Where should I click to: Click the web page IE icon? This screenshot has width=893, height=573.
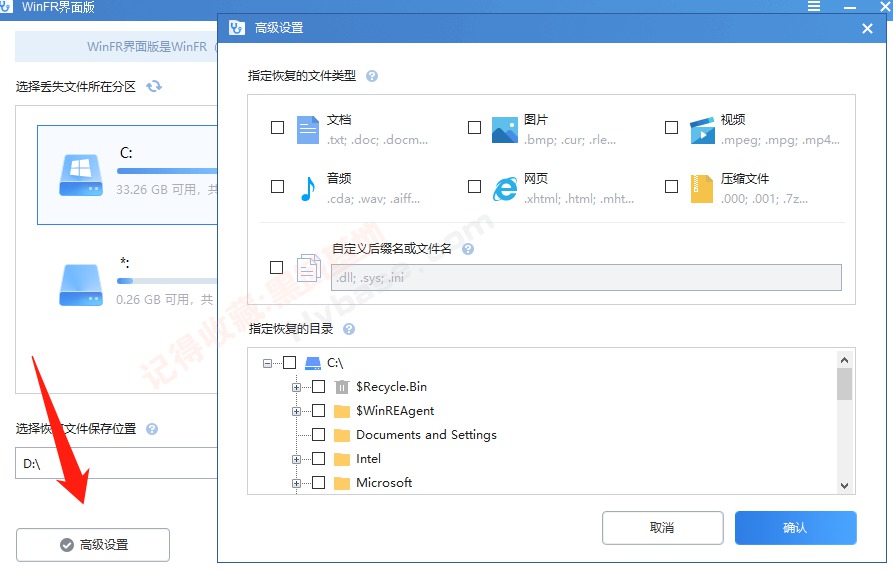pyautogui.click(x=505, y=189)
